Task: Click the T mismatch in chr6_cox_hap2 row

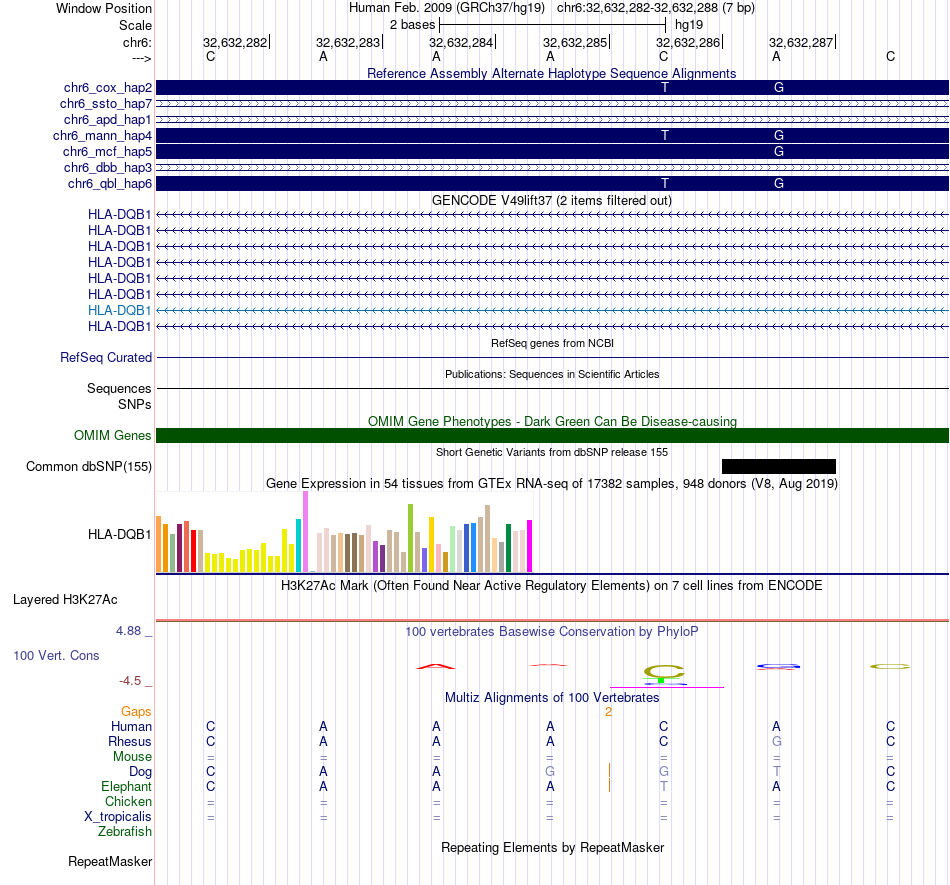Action: pos(665,88)
